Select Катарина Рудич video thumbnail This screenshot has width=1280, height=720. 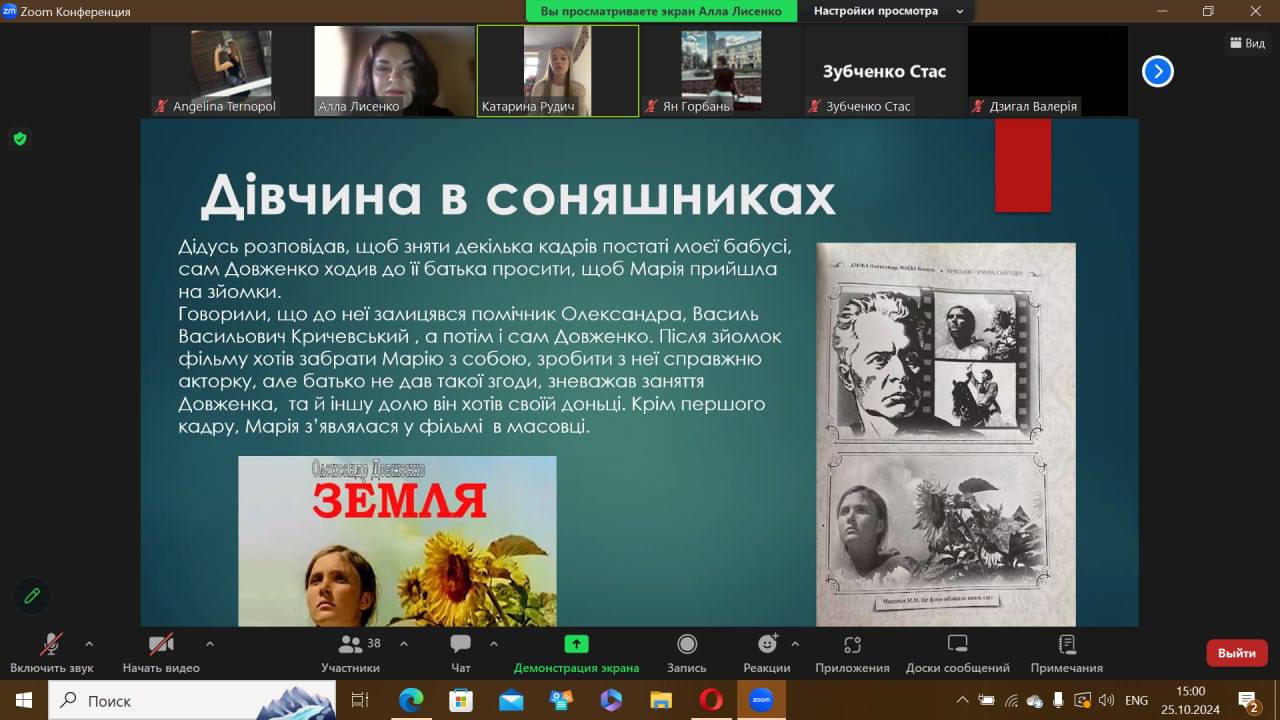click(x=557, y=70)
